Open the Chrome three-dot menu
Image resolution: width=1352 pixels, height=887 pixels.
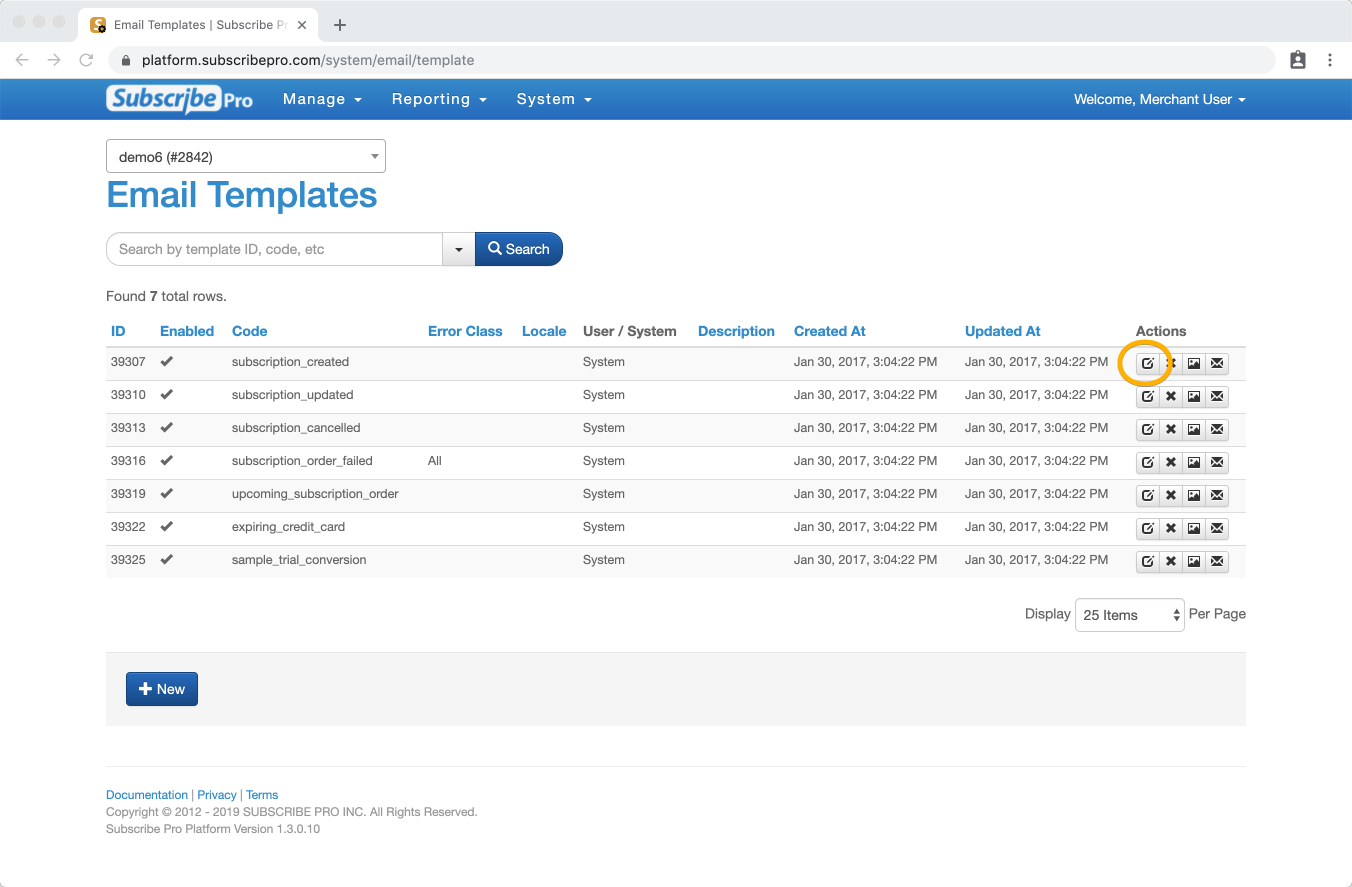1330,60
